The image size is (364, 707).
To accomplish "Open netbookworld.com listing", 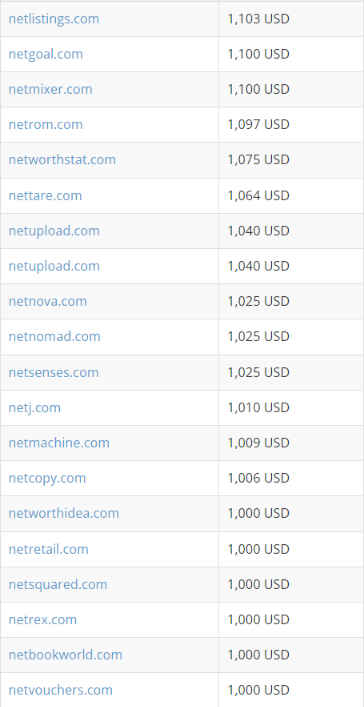I will (65, 655).
